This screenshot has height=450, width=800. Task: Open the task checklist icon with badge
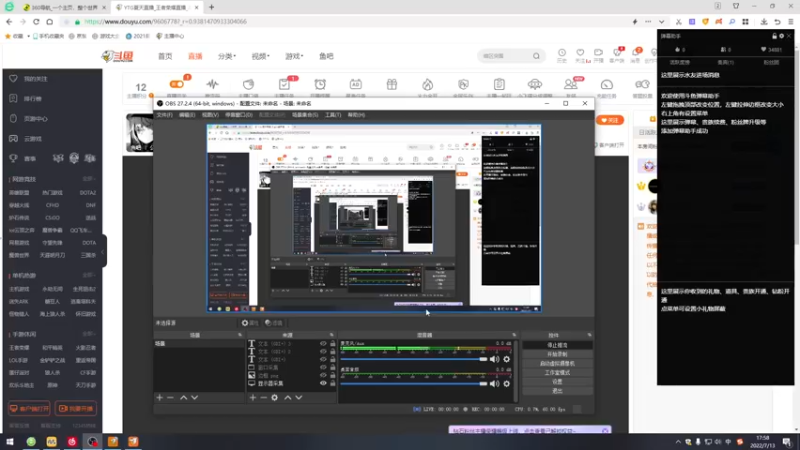coord(284,84)
